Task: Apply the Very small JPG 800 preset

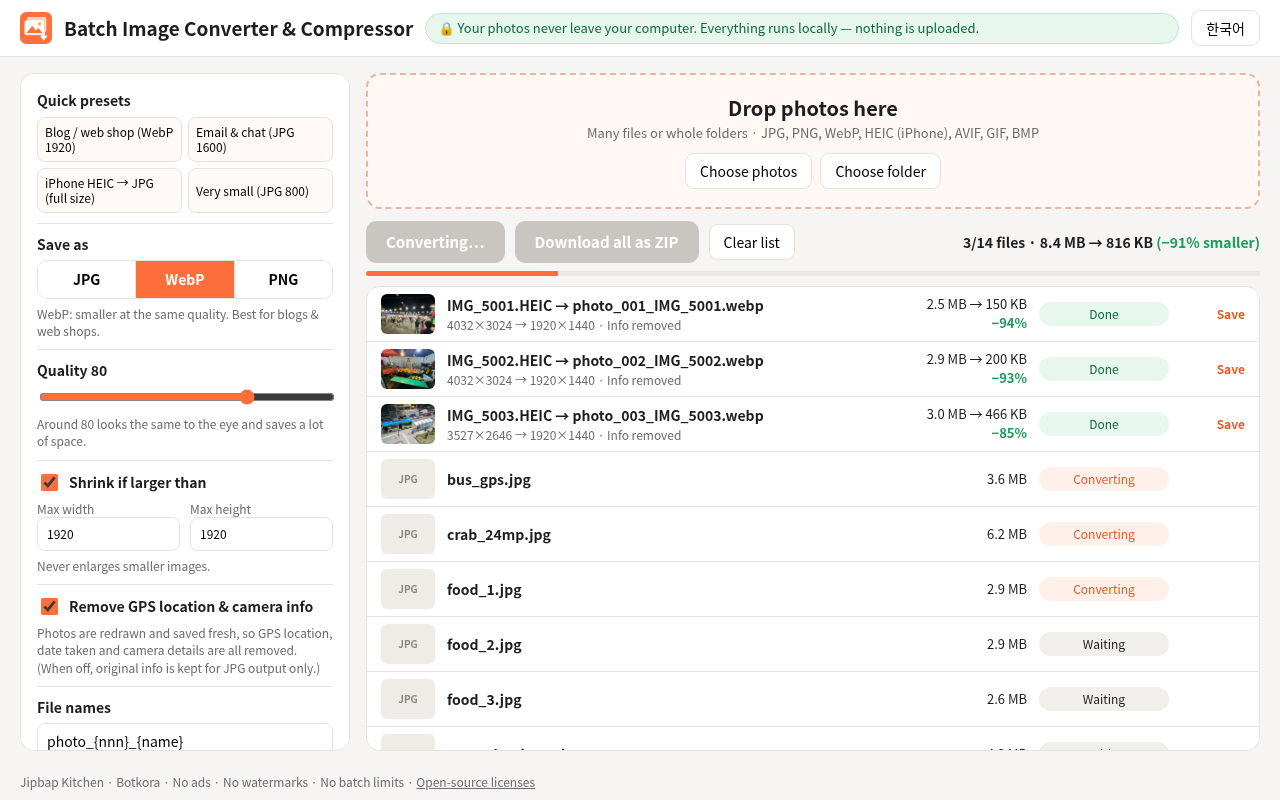Action: coord(260,190)
